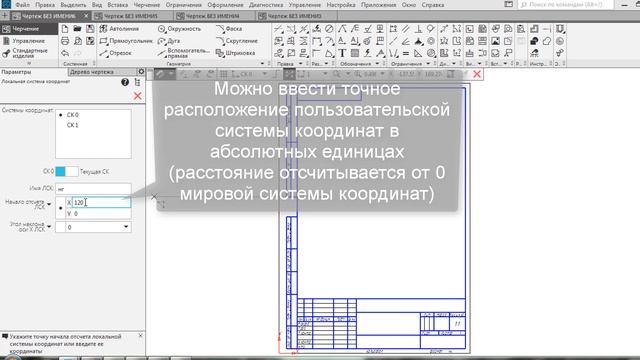The height and width of the screenshot is (360, 640).
Task: Open help with the question mark icon
Action: (125, 82)
